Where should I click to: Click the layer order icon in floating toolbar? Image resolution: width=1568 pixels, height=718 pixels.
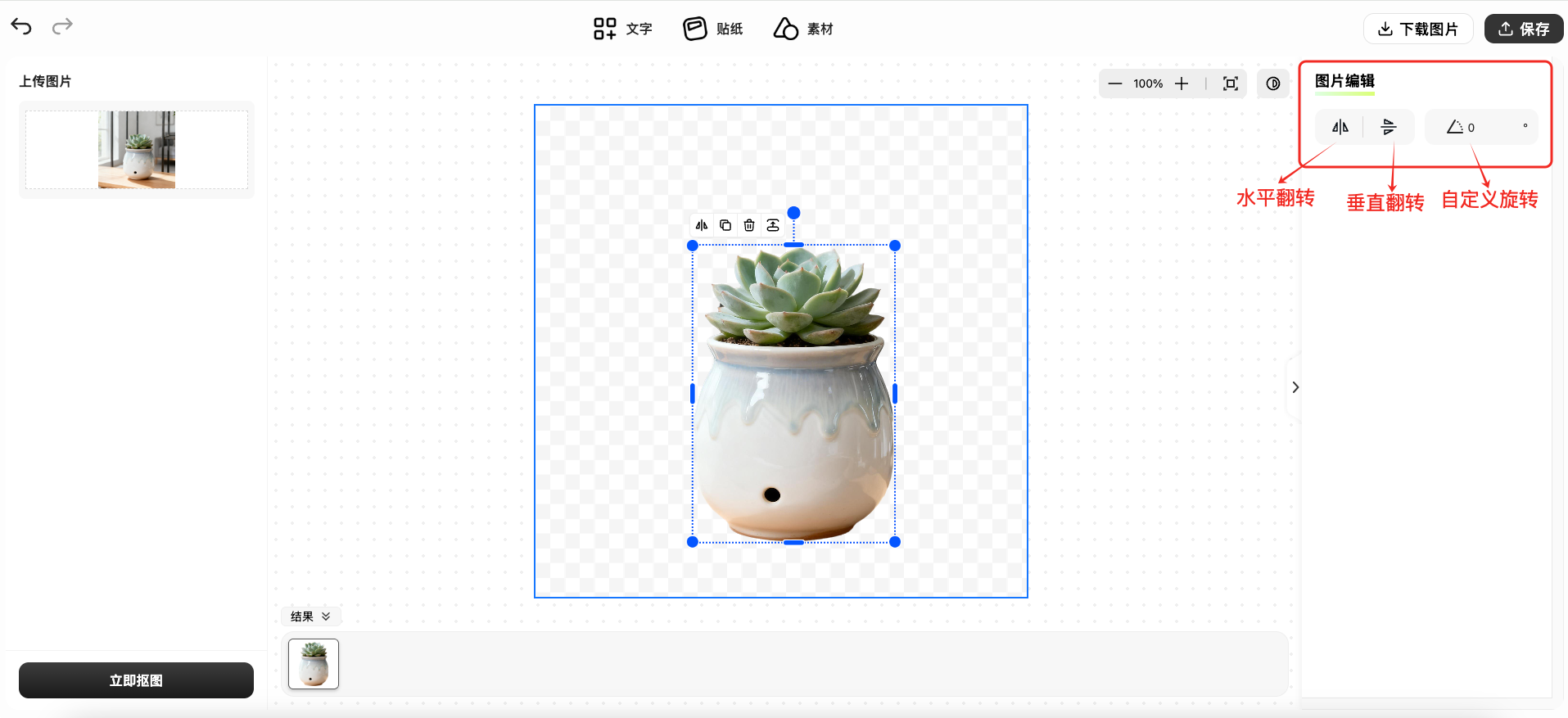pos(773,225)
